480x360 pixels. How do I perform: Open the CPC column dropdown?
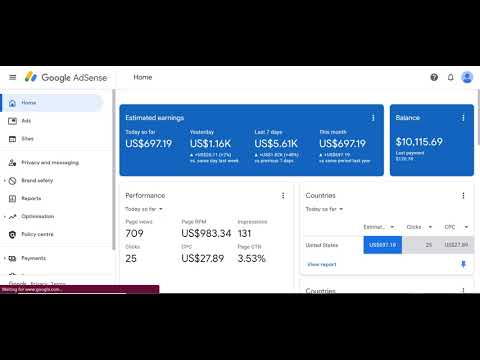[x=456, y=227]
